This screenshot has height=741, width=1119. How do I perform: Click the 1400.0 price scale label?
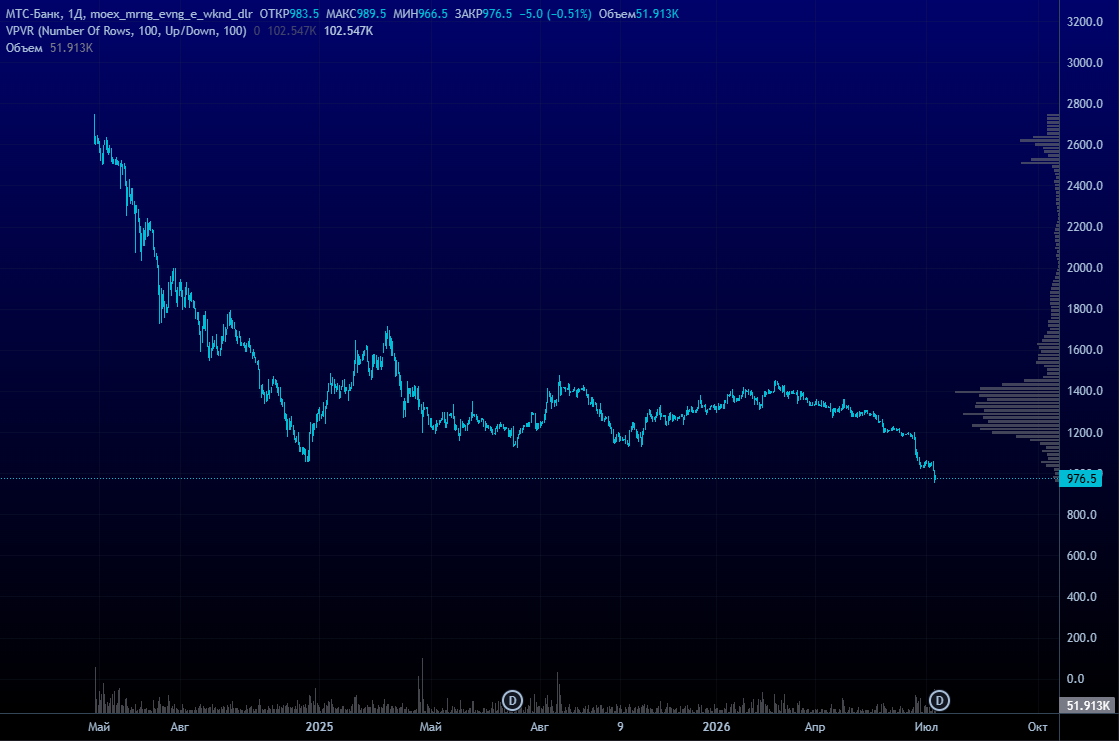click(x=1085, y=390)
